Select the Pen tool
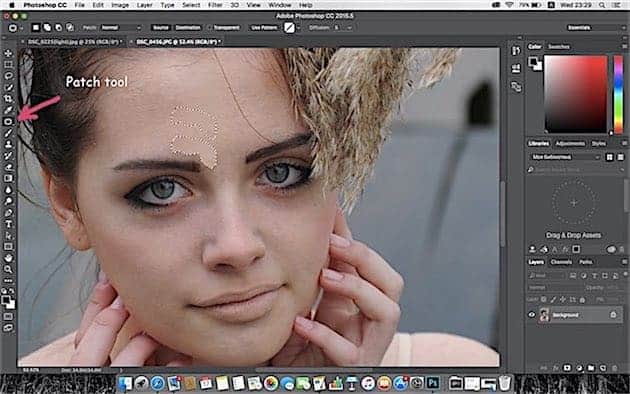The height and width of the screenshot is (394, 630). click(8, 212)
